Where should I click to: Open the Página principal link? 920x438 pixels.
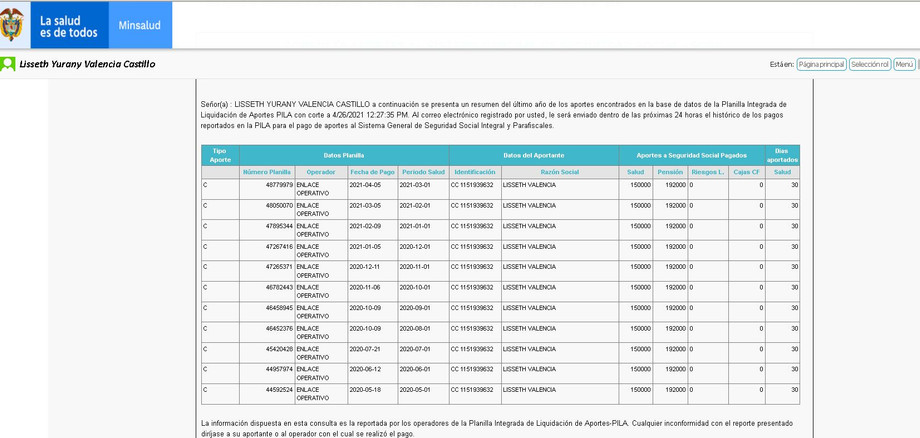click(x=821, y=64)
